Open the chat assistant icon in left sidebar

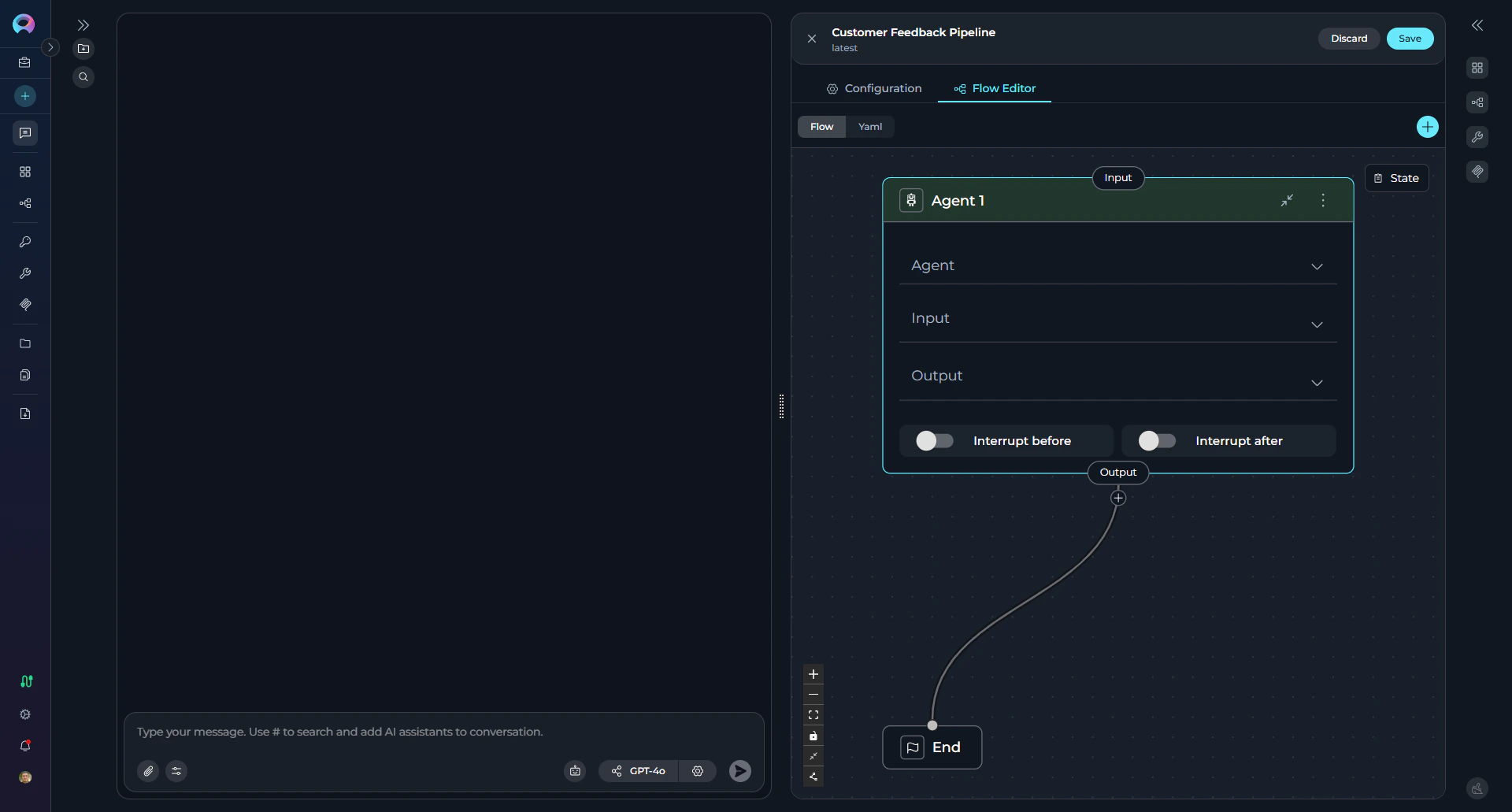click(x=24, y=133)
